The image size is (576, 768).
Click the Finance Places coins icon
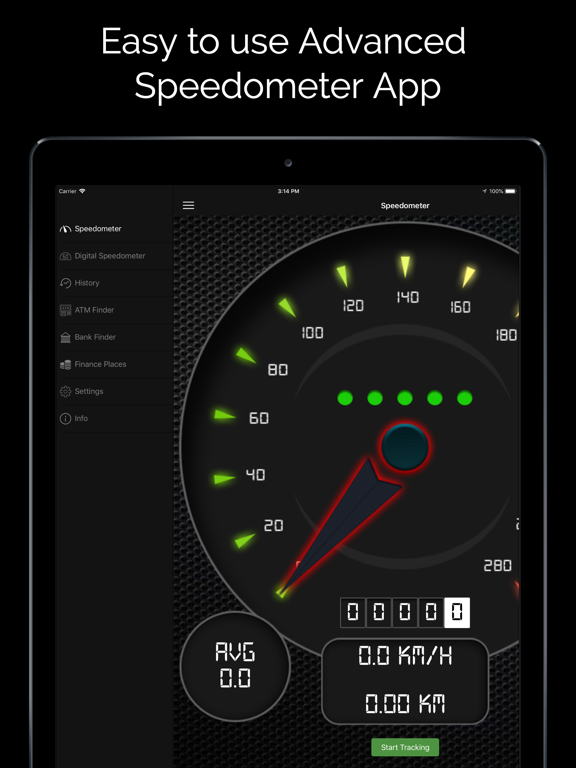tap(65, 364)
